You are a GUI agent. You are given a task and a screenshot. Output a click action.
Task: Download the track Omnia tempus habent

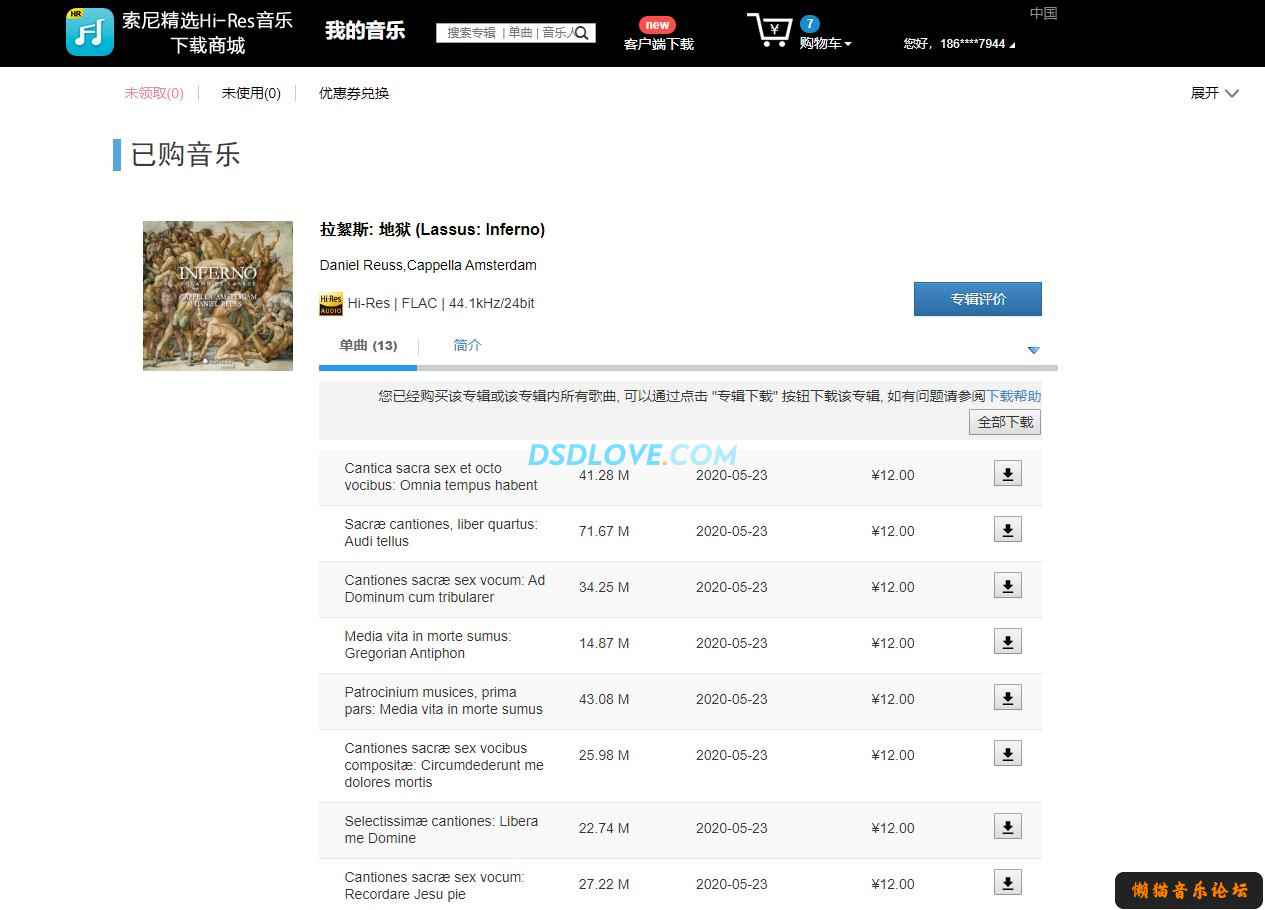coord(1007,475)
